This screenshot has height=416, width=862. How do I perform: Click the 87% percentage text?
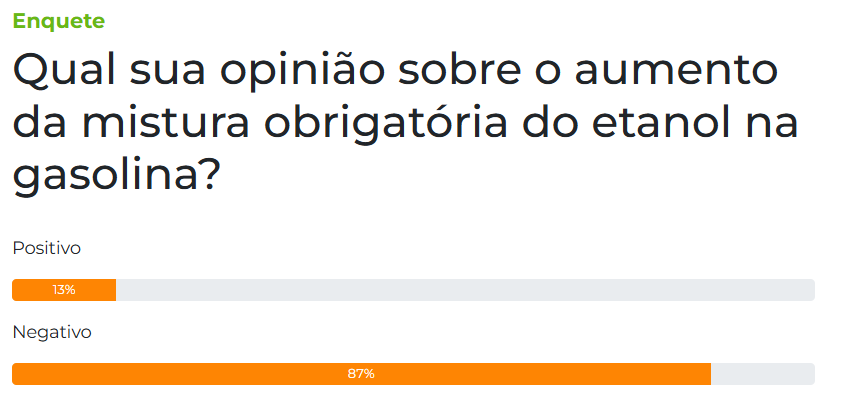coord(361,374)
